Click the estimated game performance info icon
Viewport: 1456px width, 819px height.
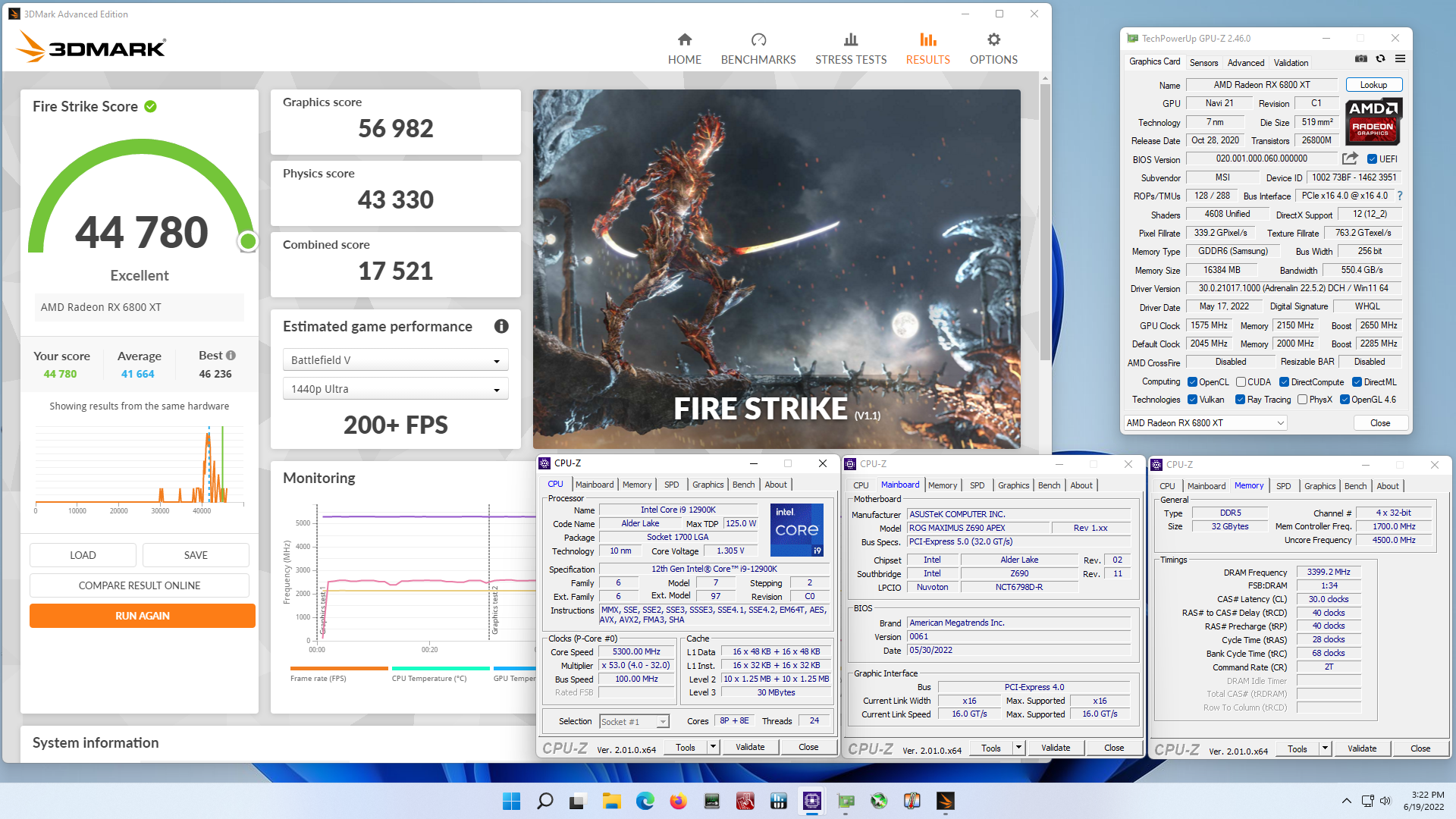tap(501, 326)
